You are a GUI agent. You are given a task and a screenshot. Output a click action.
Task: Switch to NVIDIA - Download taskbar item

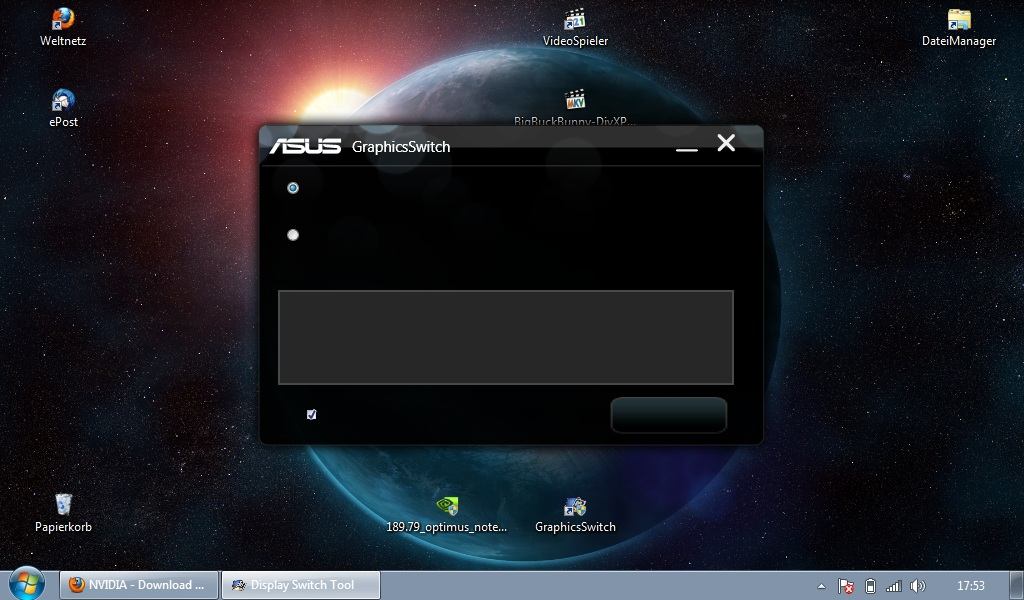click(x=138, y=585)
